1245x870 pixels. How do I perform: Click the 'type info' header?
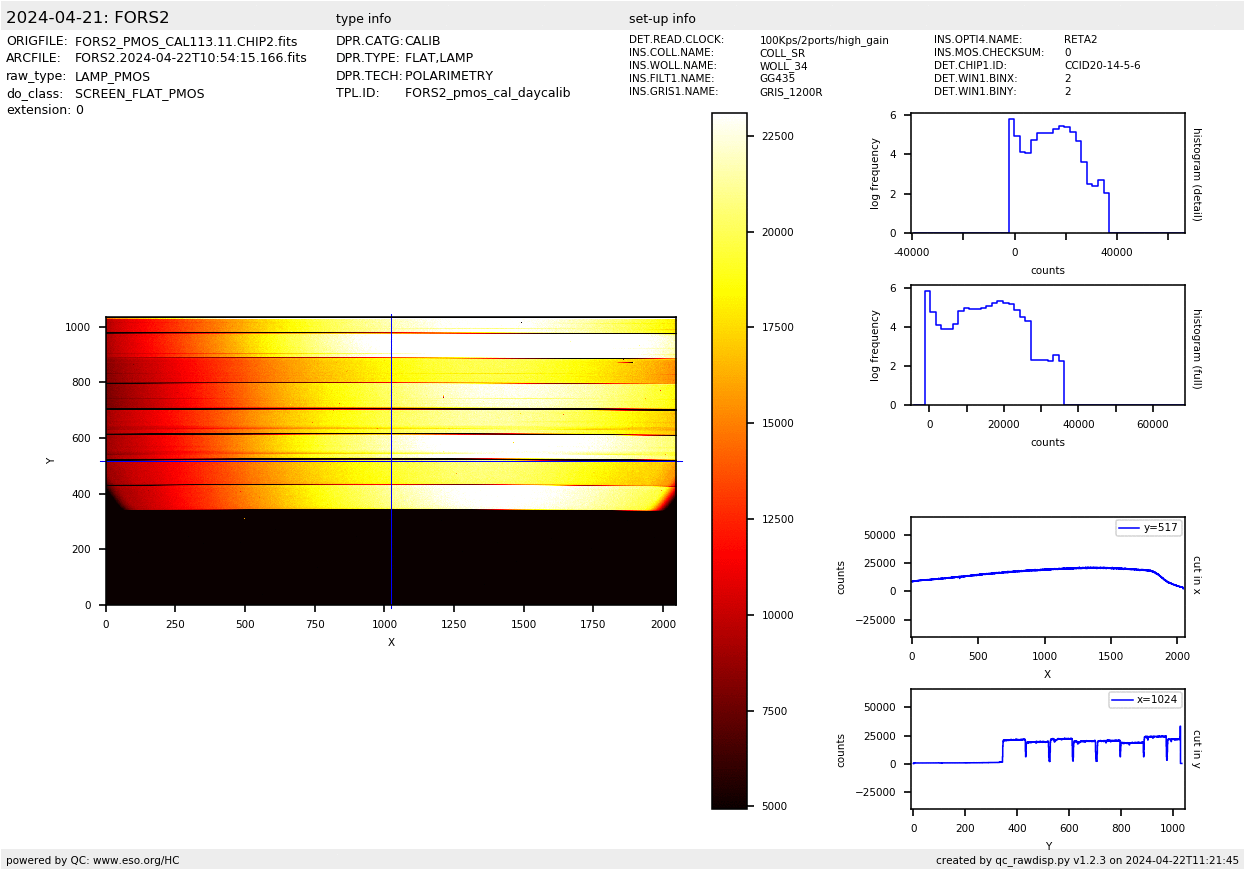click(363, 19)
